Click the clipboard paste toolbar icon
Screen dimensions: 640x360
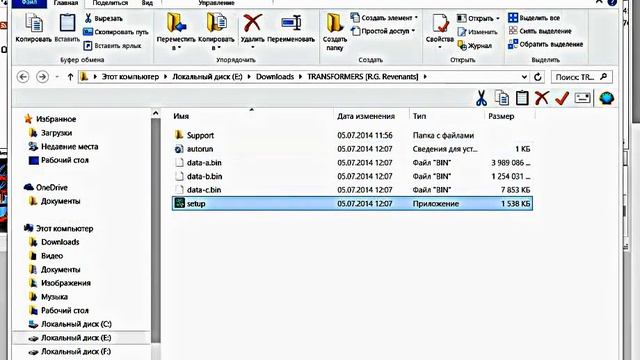point(522,98)
